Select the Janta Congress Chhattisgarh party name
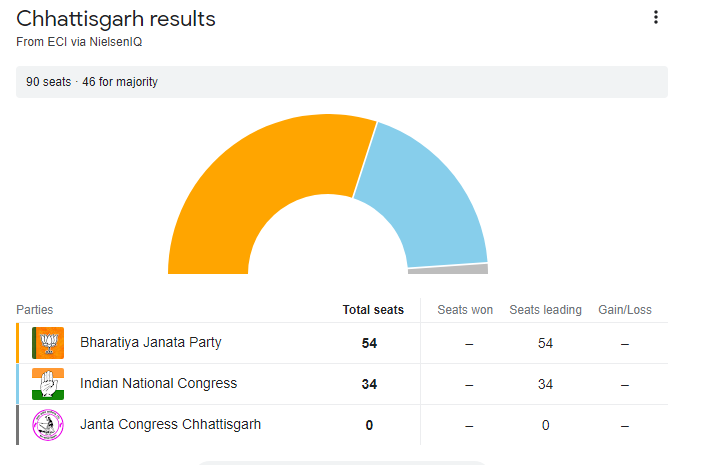709x465 pixels. click(x=170, y=424)
